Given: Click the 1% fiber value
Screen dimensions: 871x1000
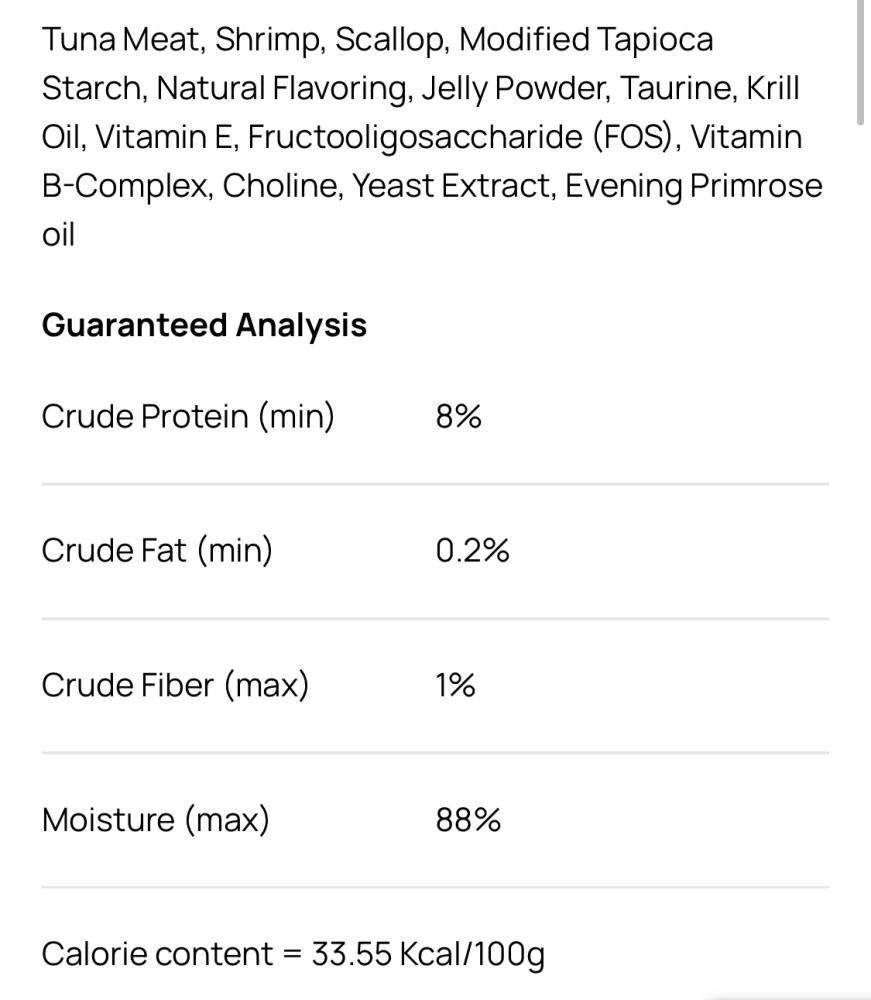Looking at the screenshot, I should [455, 685].
